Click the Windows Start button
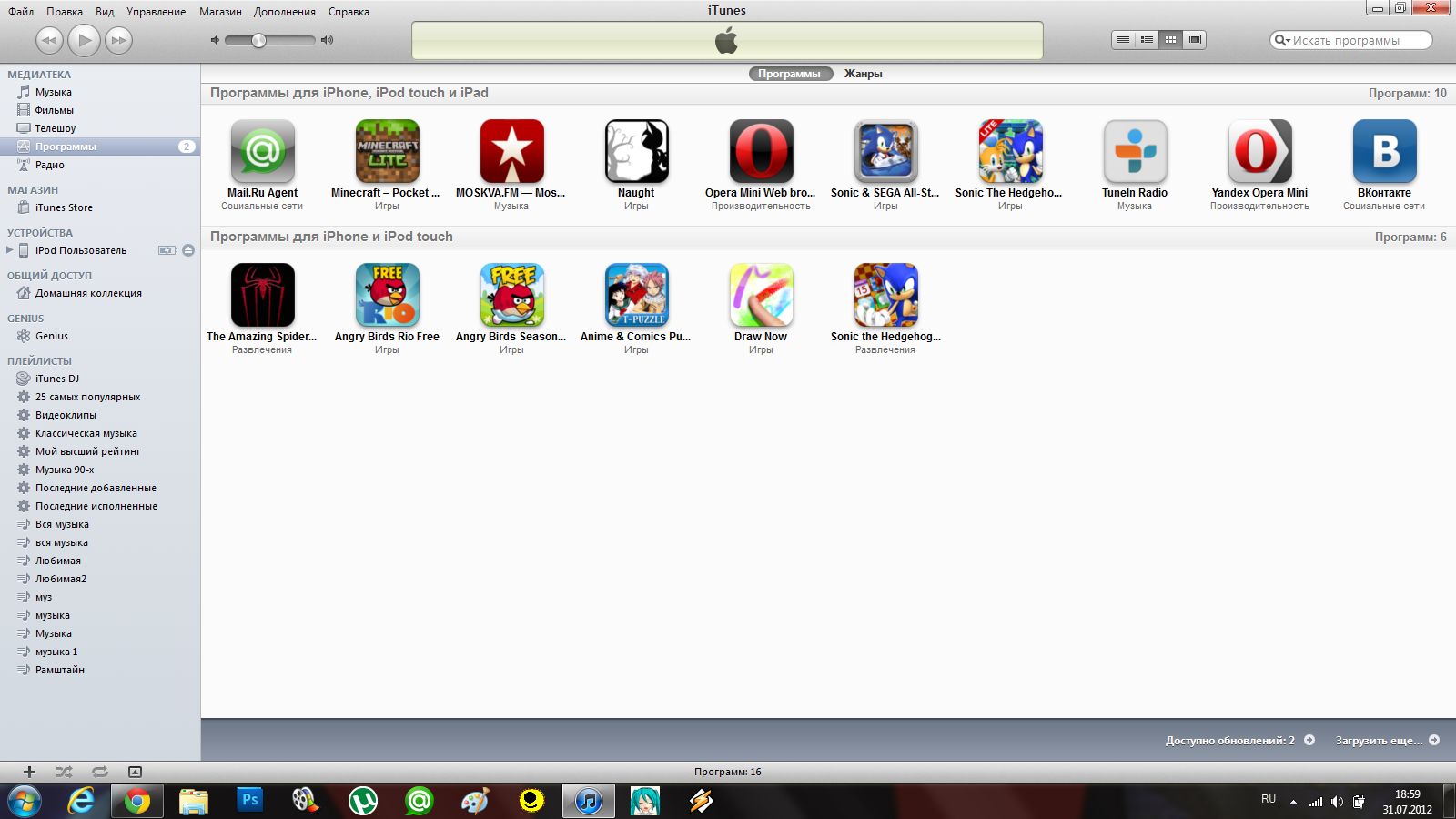 25,802
